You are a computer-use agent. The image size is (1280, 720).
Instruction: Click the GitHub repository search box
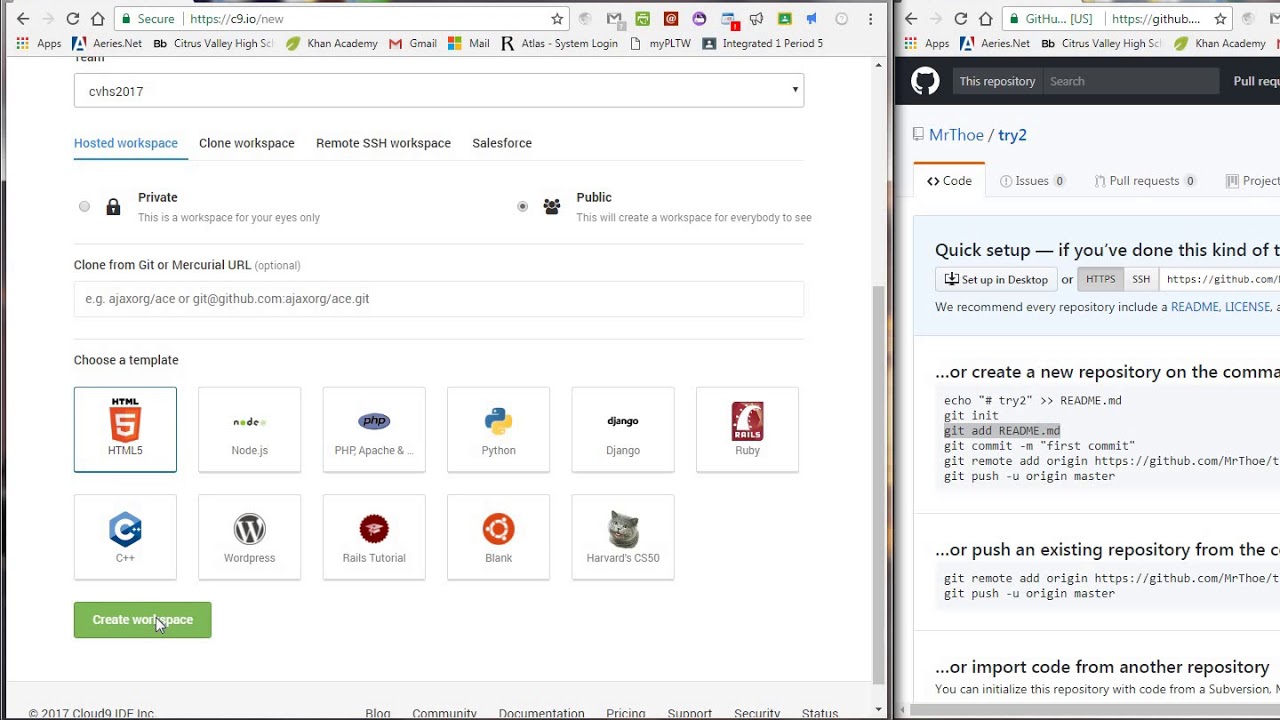1130,81
